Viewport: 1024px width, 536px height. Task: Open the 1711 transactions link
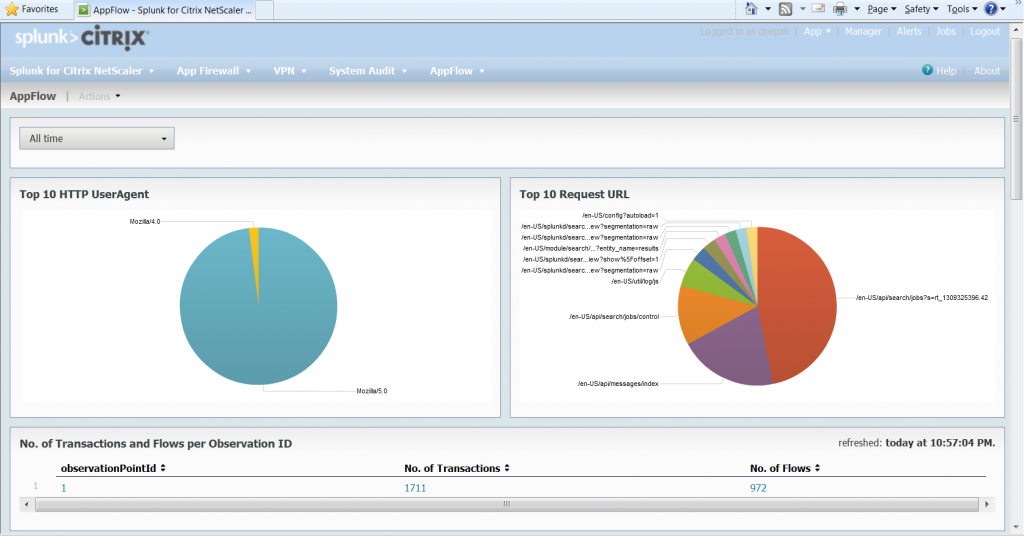[415, 488]
